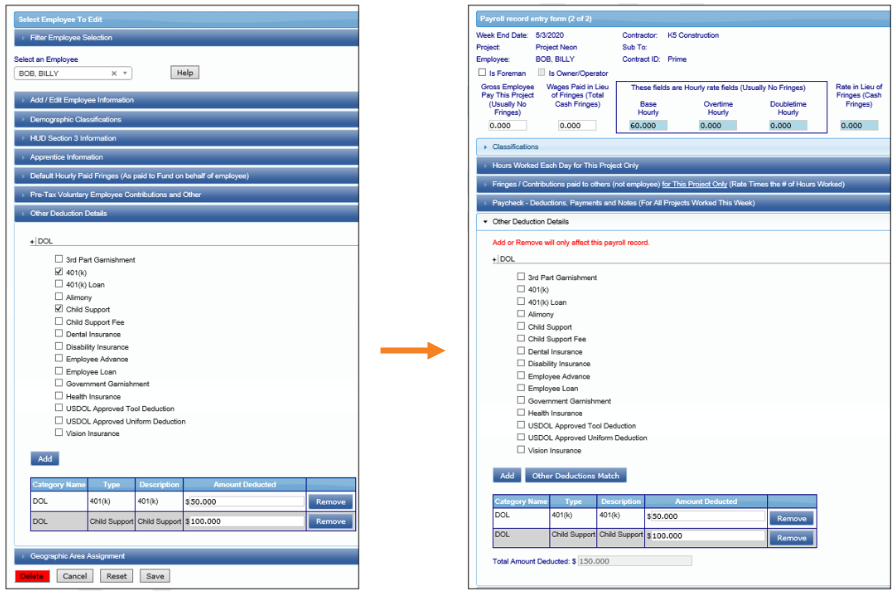Check Employee Loan in the payroll form
This screenshot has height=593, width=895.
[521, 388]
